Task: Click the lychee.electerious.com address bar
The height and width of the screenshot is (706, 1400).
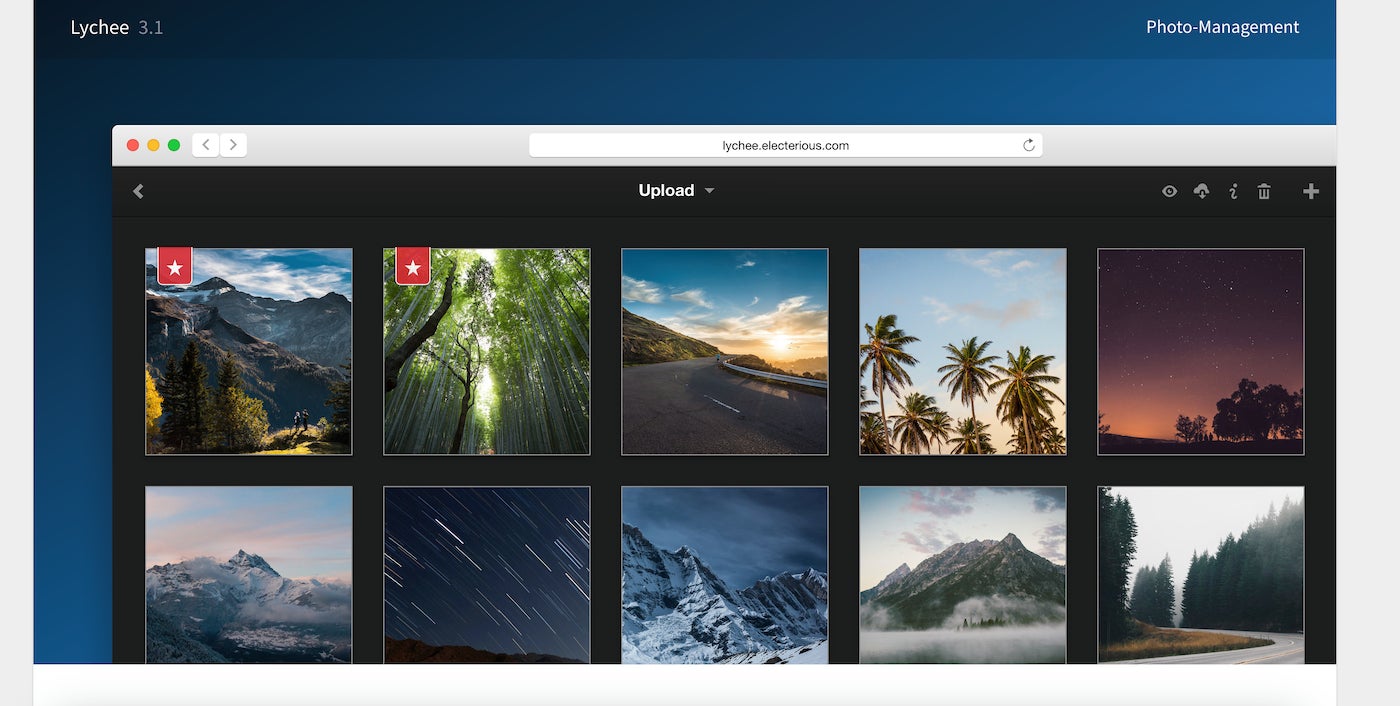Action: pyautogui.click(x=785, y=145)
